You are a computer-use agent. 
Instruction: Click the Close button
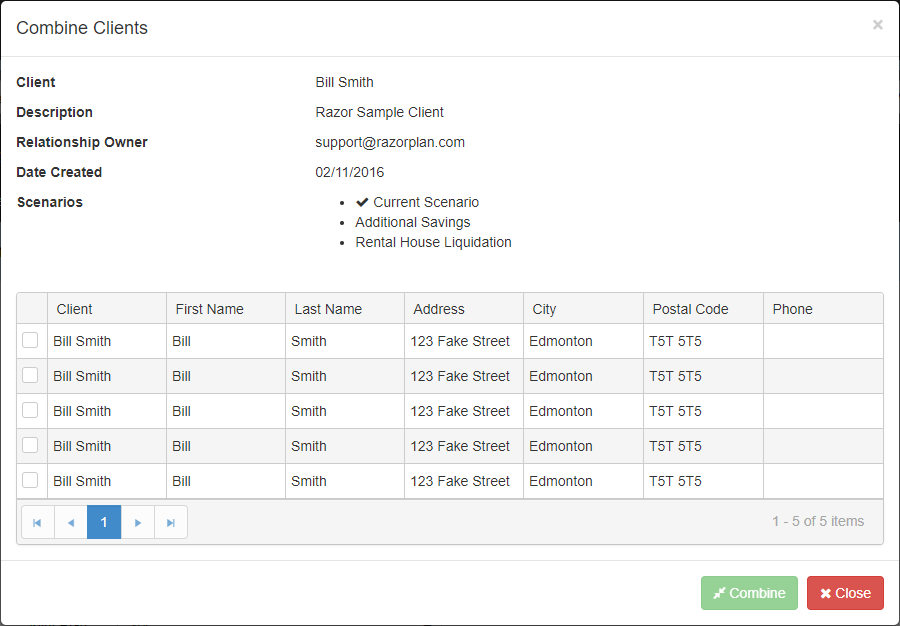pos(845,592)
